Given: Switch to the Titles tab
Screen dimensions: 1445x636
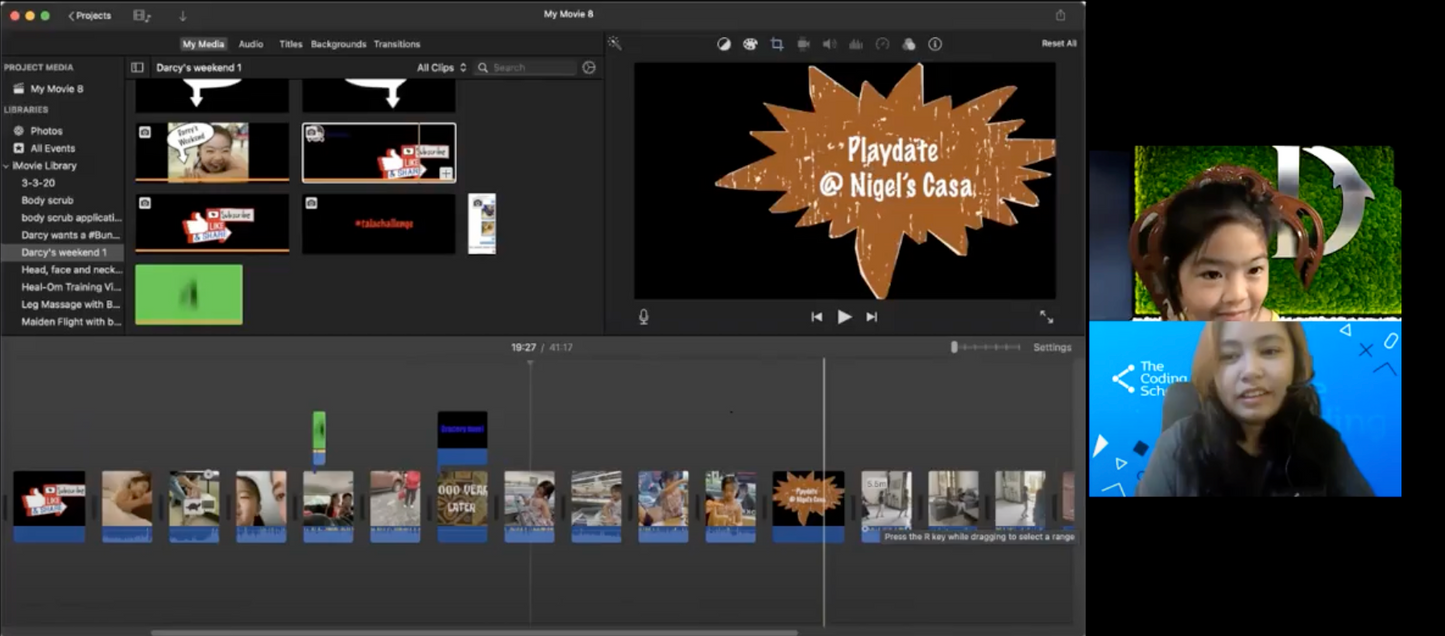Looking at the screenshot, I should (290, 44).
